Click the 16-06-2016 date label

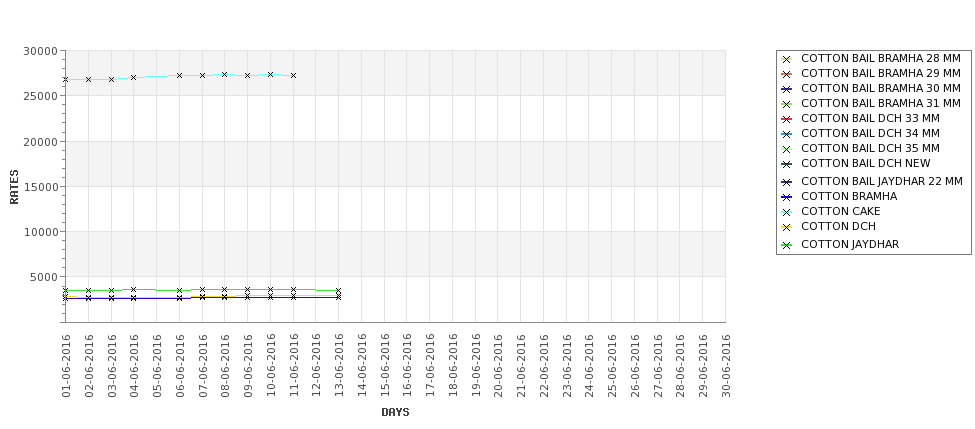407,366
